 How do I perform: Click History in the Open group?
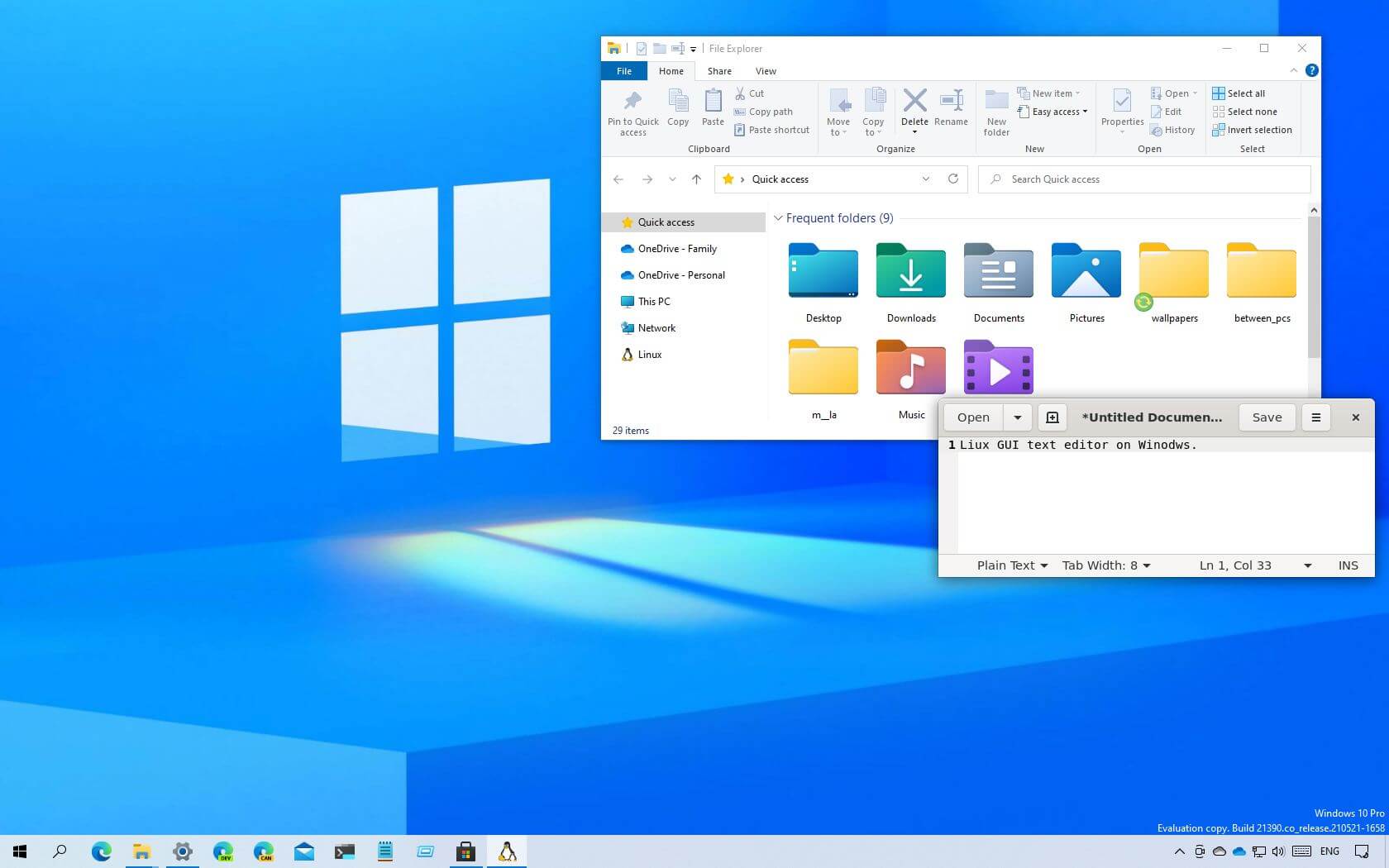tap(1173, 130)
